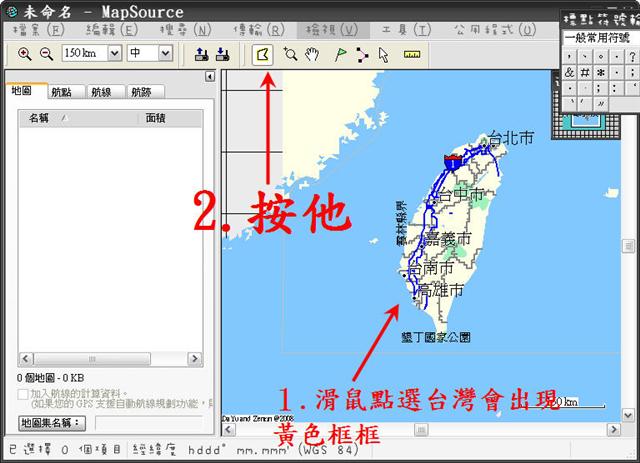Image resolution: width=640 pixels, height=463 pixels.
Task: Click the 台中市 label on map
Action: coord(461,195)
